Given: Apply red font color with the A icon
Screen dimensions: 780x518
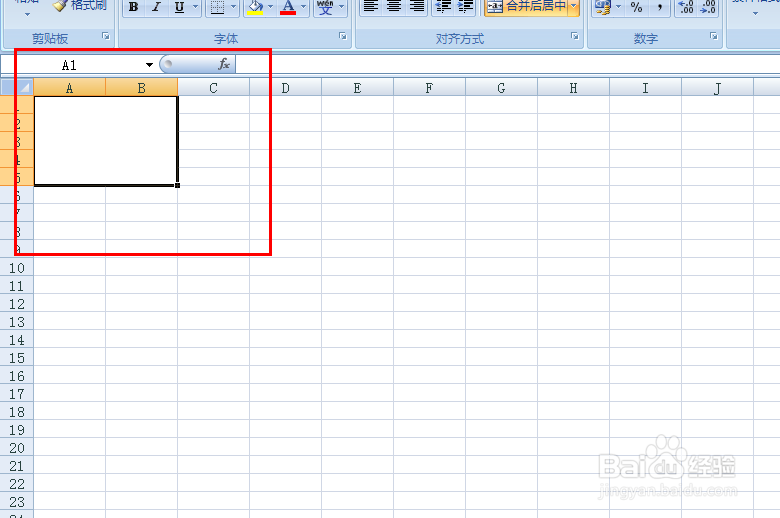Looking at the screenshot, I should pos(288,7).
